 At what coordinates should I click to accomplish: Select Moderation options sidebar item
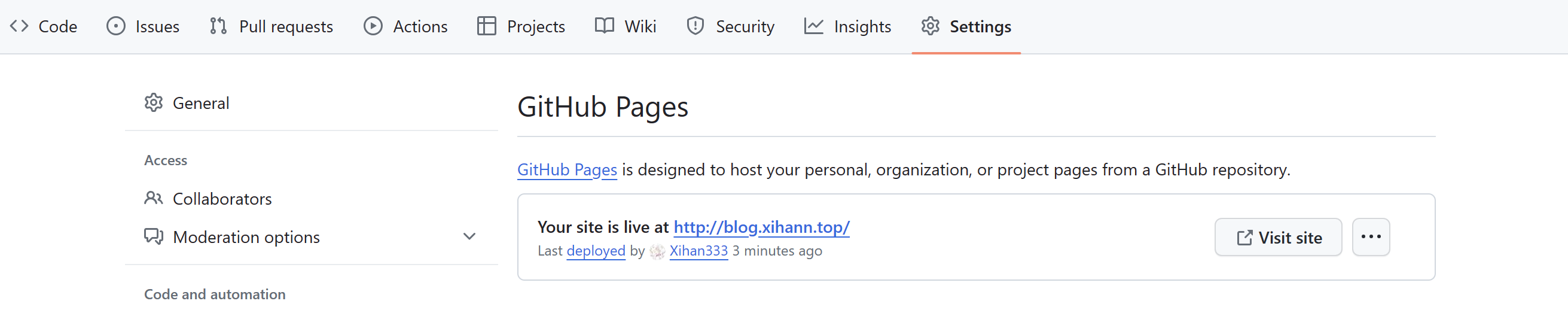point(311,237)
